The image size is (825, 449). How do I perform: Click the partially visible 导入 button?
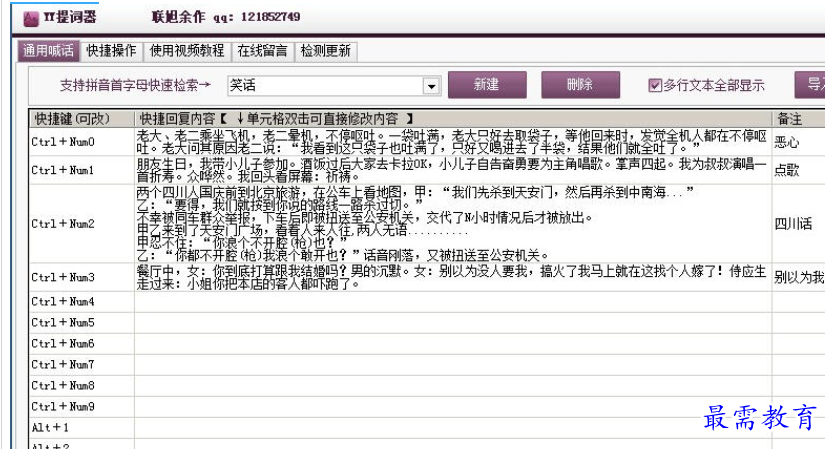(x=810, y=85)
